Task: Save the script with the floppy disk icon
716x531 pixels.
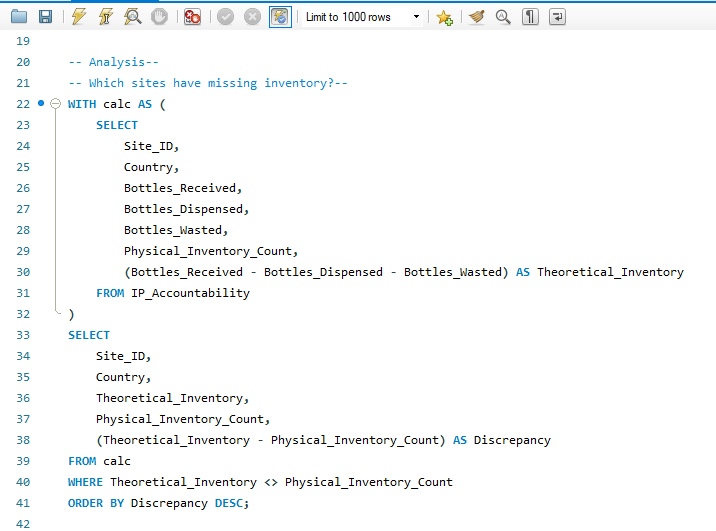Action: tap(45, 17)
